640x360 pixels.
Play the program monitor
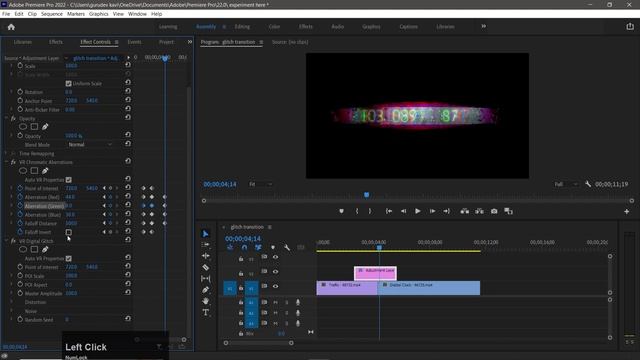click(418, 211)
